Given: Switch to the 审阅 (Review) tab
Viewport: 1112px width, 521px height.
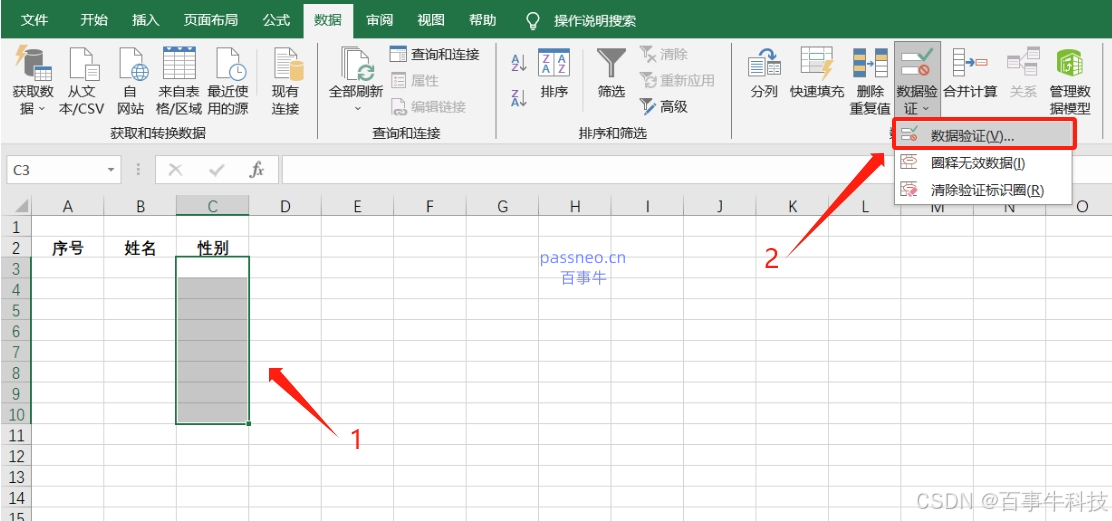Looking at the screenshot, I should click(379, 20).
